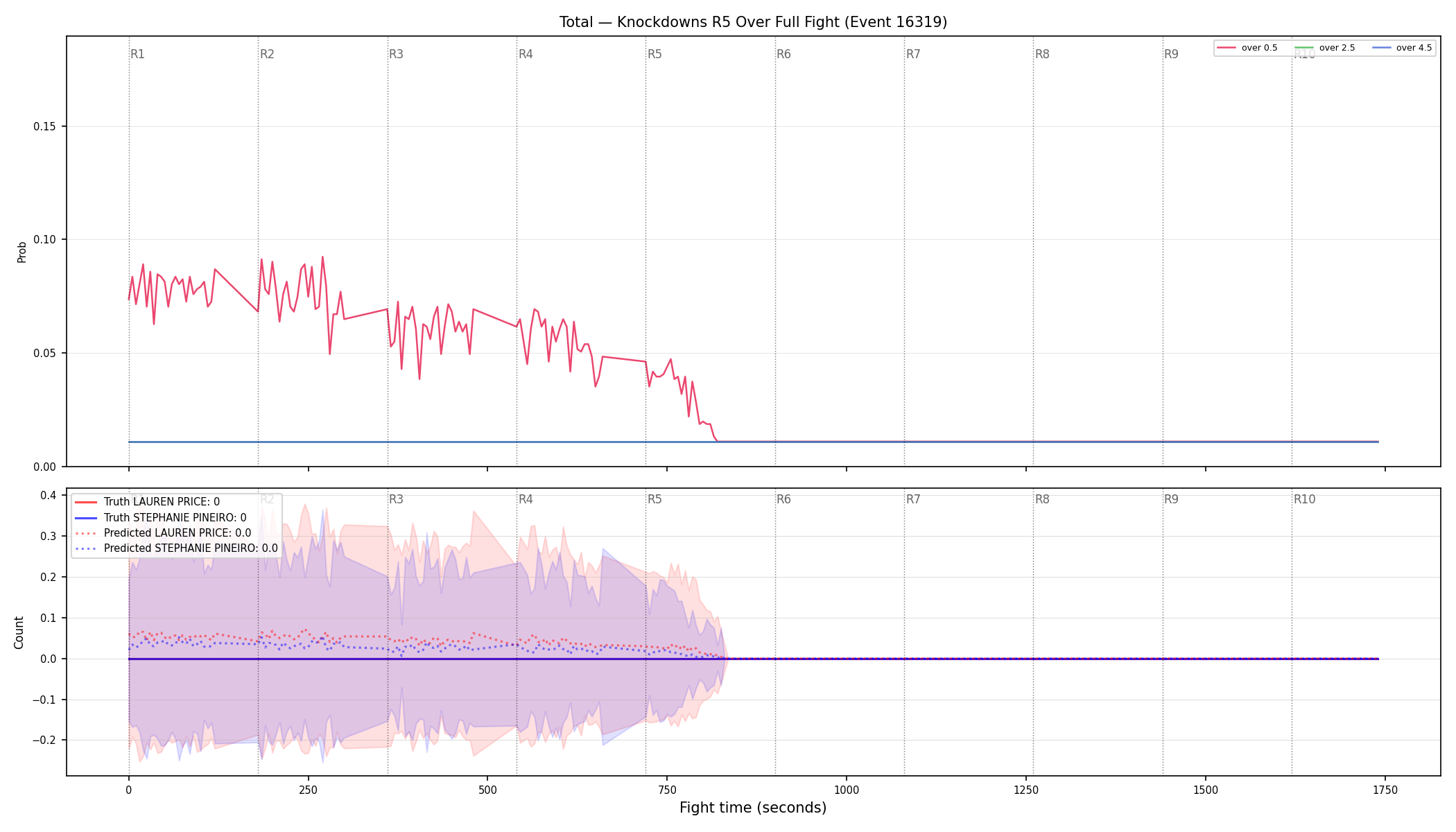Select the 'over 4.5' legend entry
This screenshot has width=1456, height=832.
click(1402, 48)
